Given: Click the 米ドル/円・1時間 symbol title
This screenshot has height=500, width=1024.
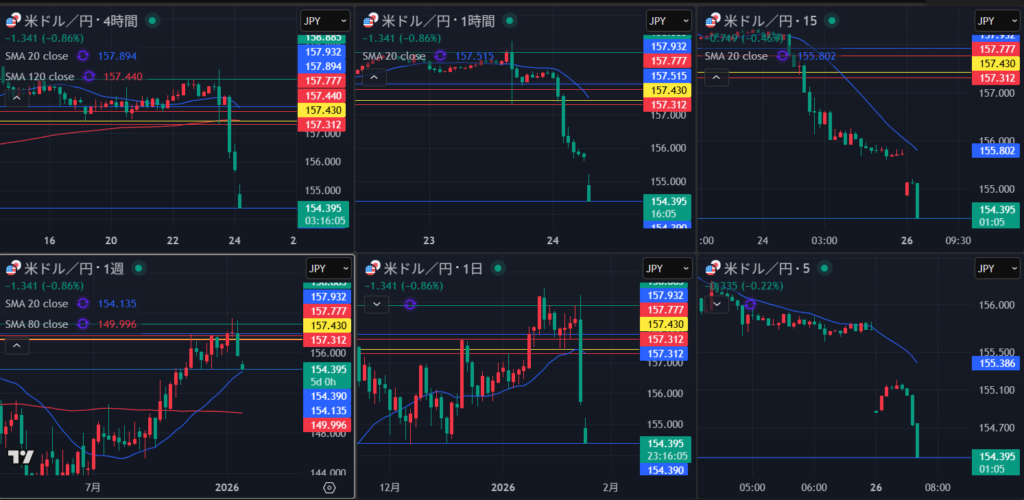Looking at the screenshot, I should tap(441, 20).
